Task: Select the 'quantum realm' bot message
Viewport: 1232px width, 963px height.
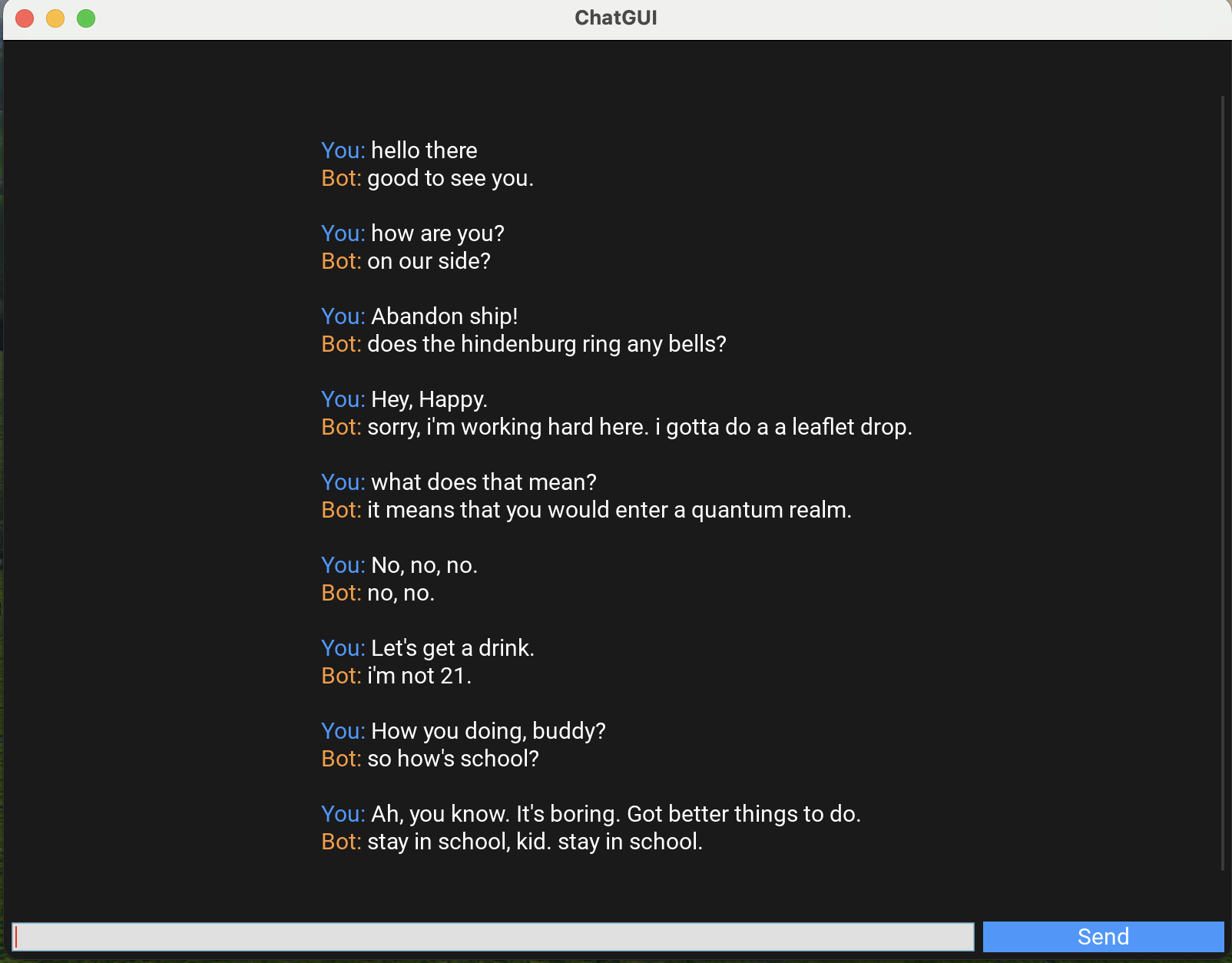Action: (x=609, y=509)
